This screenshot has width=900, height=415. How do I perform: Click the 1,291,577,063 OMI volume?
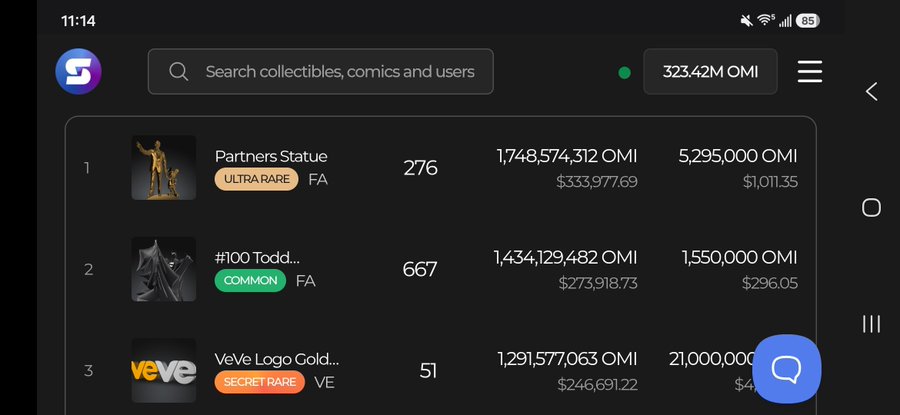point(567,359)
